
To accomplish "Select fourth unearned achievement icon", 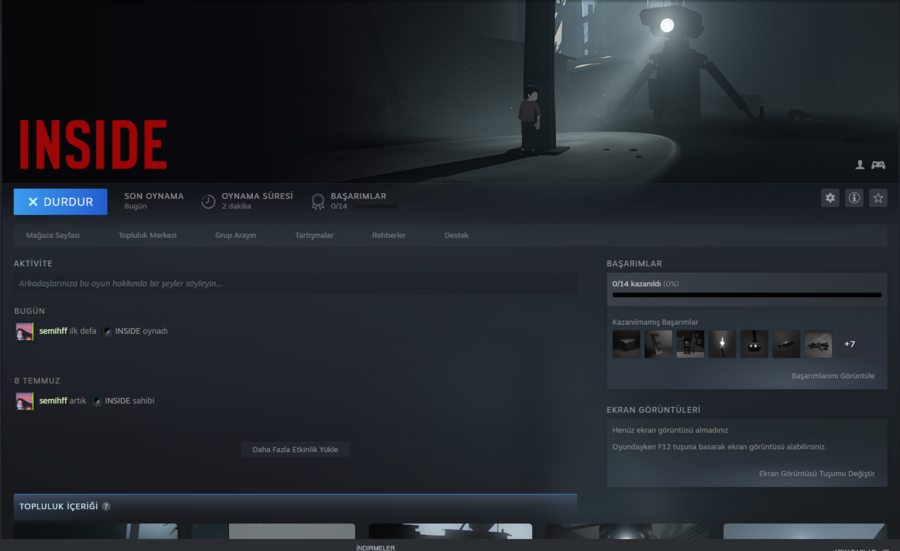I will click(722, 344).
